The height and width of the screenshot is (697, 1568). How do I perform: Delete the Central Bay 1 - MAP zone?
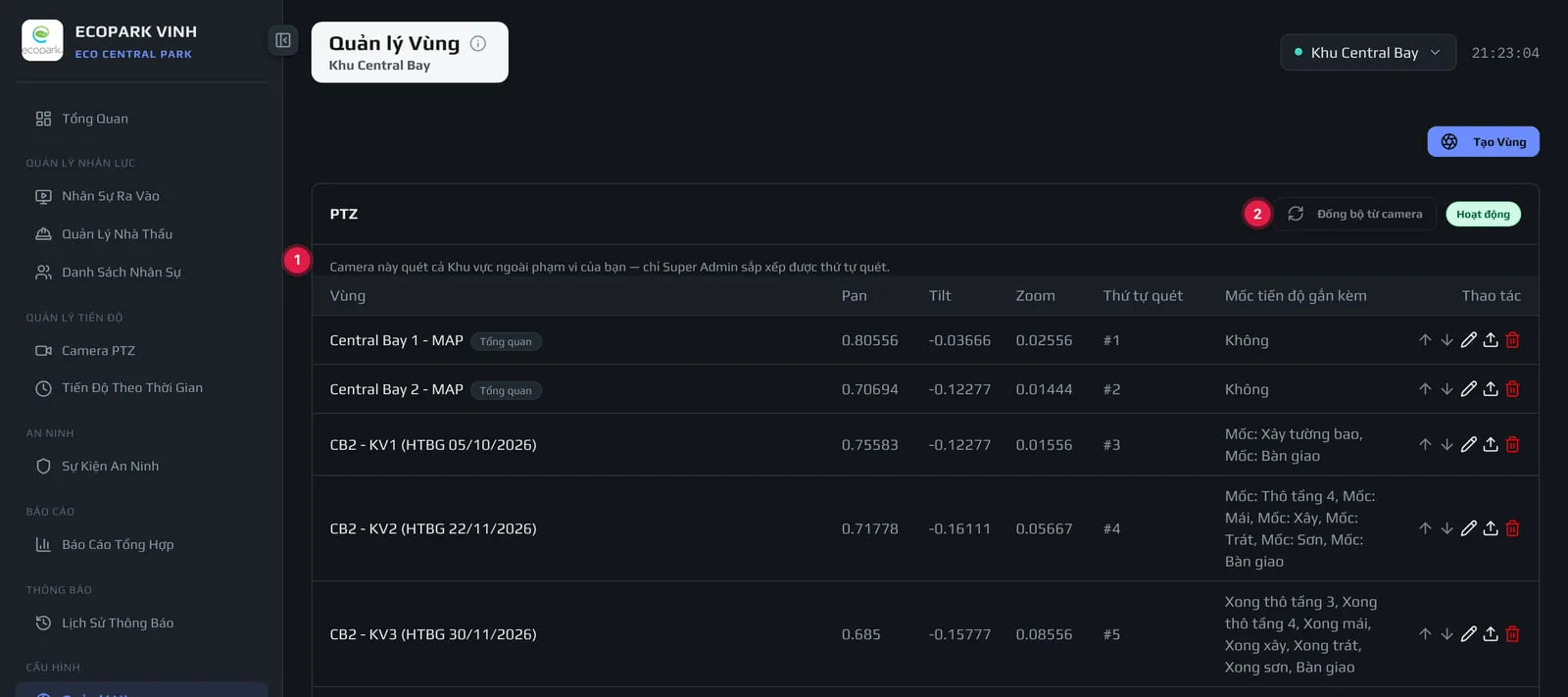[x=1512, y=340]
